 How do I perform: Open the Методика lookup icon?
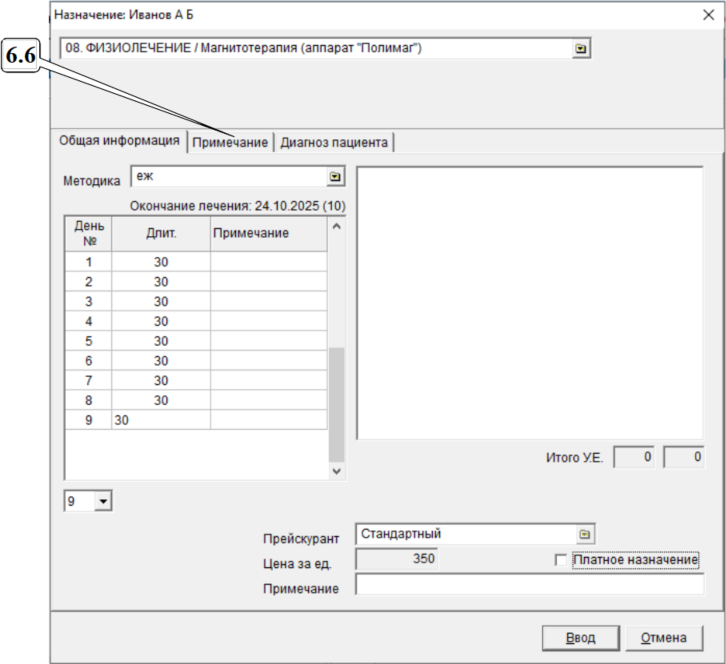336,177
